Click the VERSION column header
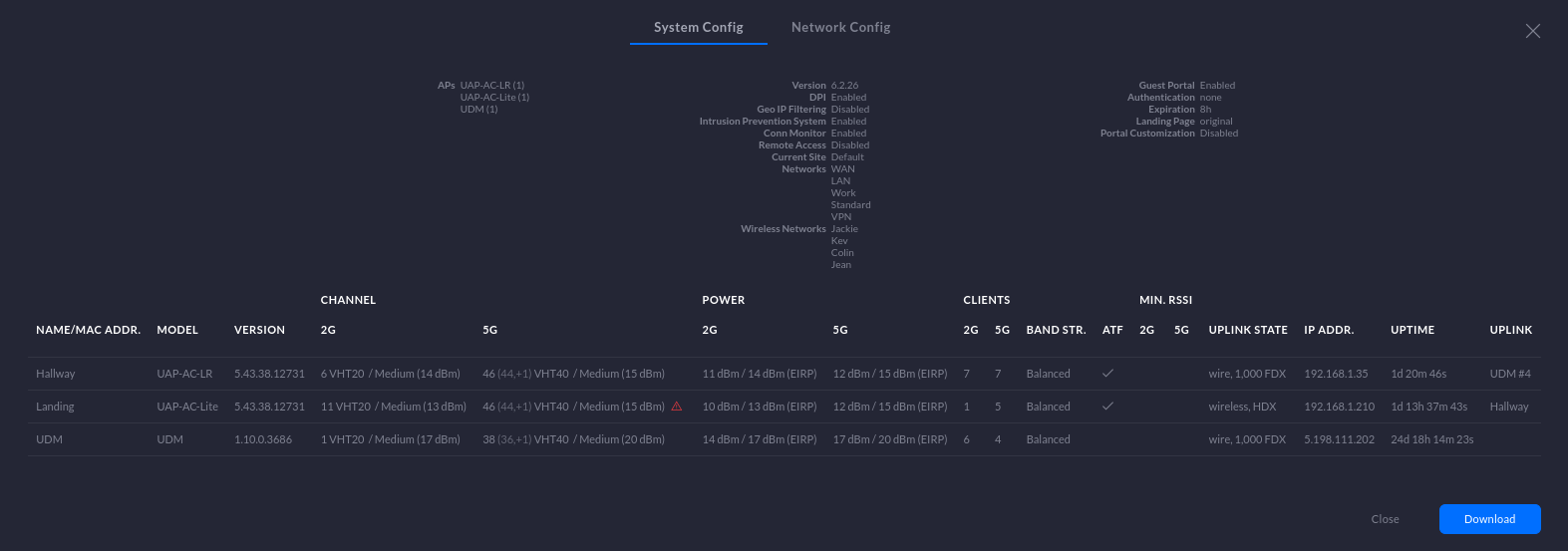Screen dimensions: 1568x551 (x=259, y=330)
